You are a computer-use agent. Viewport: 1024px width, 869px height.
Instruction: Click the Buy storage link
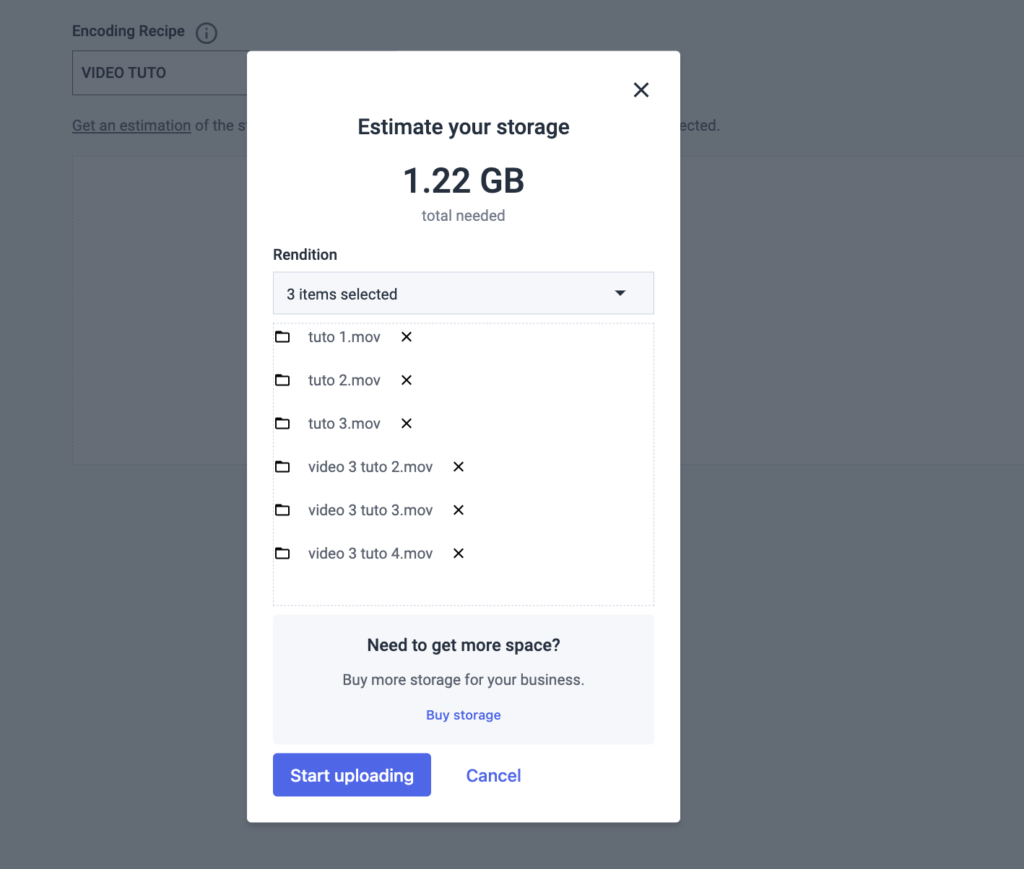coord(463,715)
